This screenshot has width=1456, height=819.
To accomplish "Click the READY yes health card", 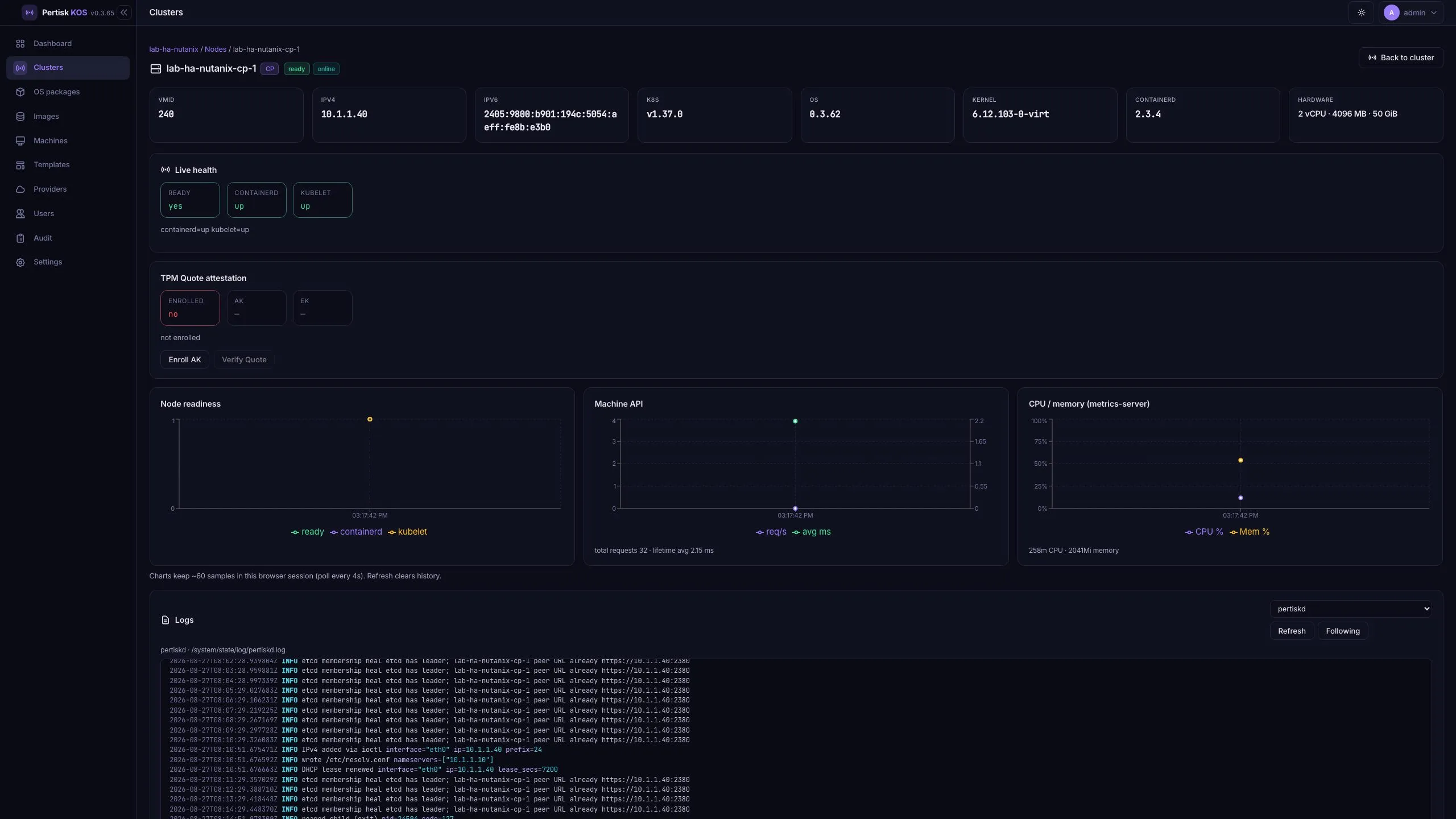I will point(190,200).
